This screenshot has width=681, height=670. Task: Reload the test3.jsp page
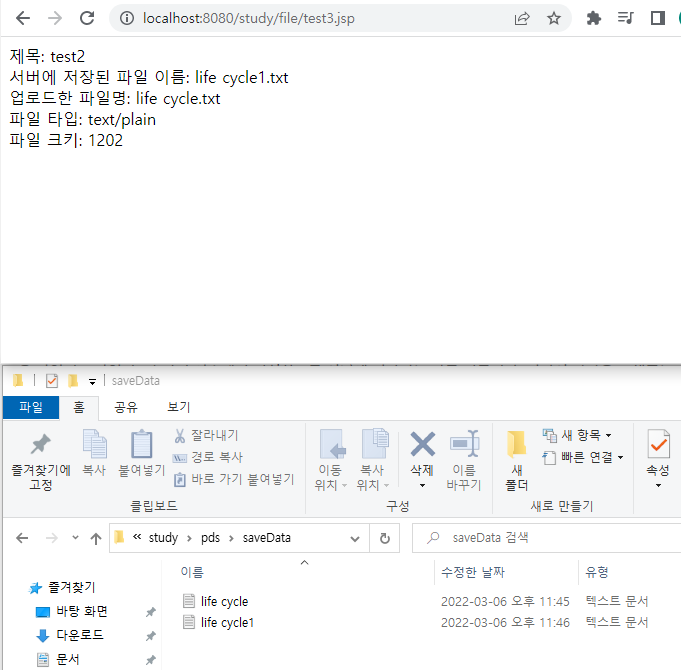click(x=87, y=18)
